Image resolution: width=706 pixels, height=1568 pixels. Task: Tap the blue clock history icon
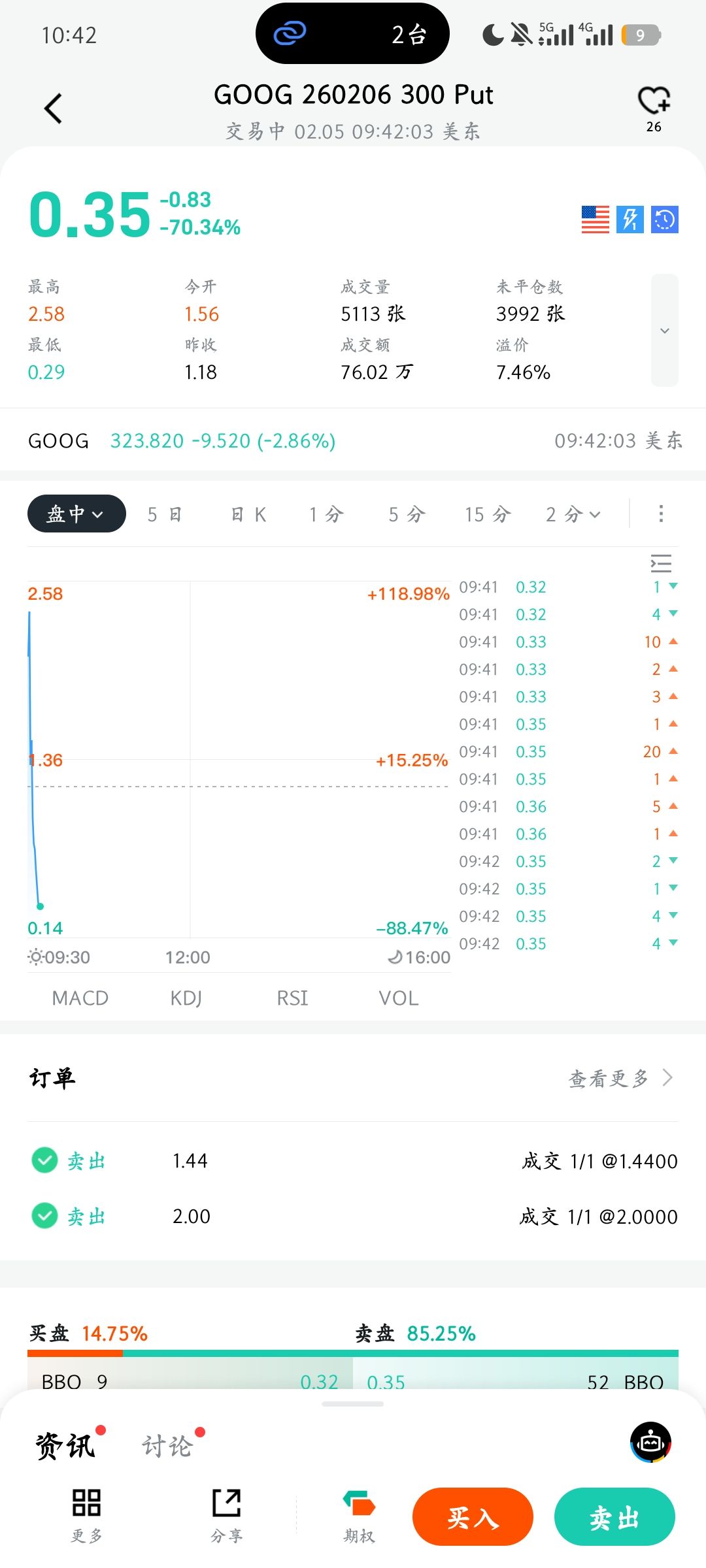(665, 220)
